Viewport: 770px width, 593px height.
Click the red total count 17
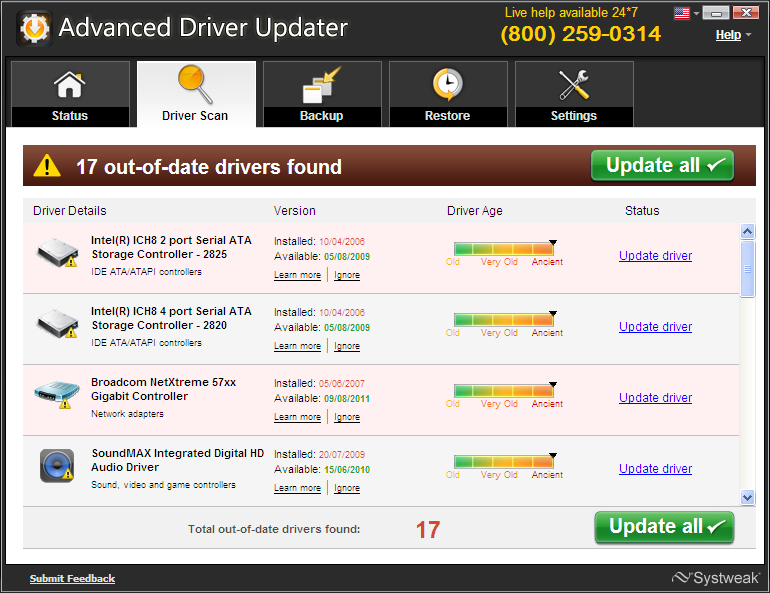(428, 530)
